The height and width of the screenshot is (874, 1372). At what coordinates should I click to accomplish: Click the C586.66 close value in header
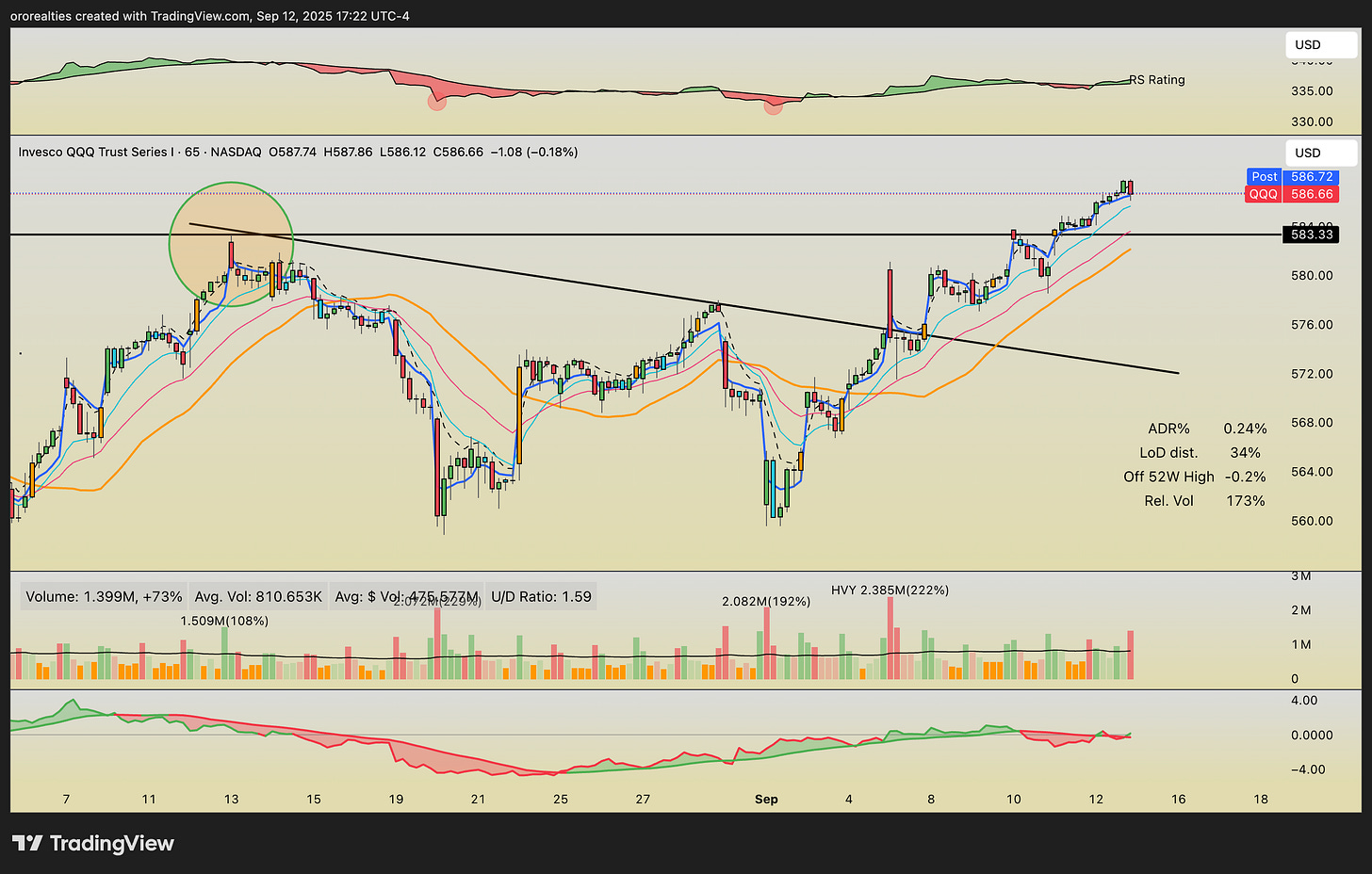coord(457,152)
